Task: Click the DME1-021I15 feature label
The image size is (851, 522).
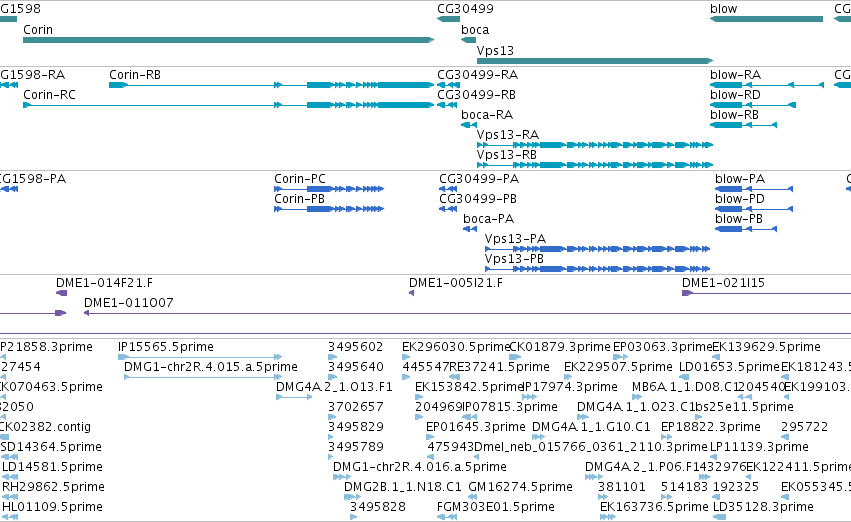Action: pyautogui.click(x=723, y=283)
